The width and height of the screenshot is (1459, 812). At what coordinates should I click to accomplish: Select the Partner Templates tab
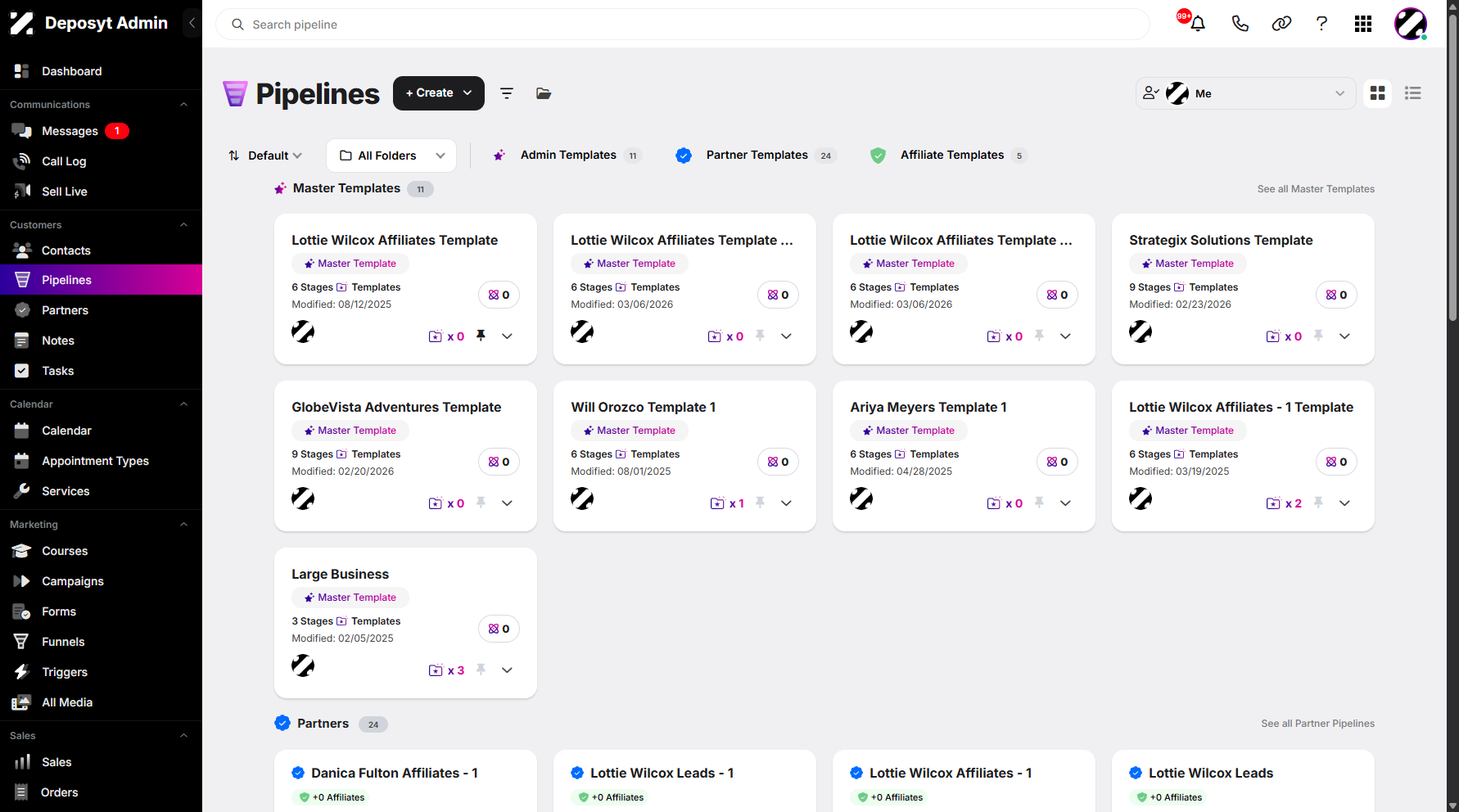pyautogui.click(x=756, y=156)
